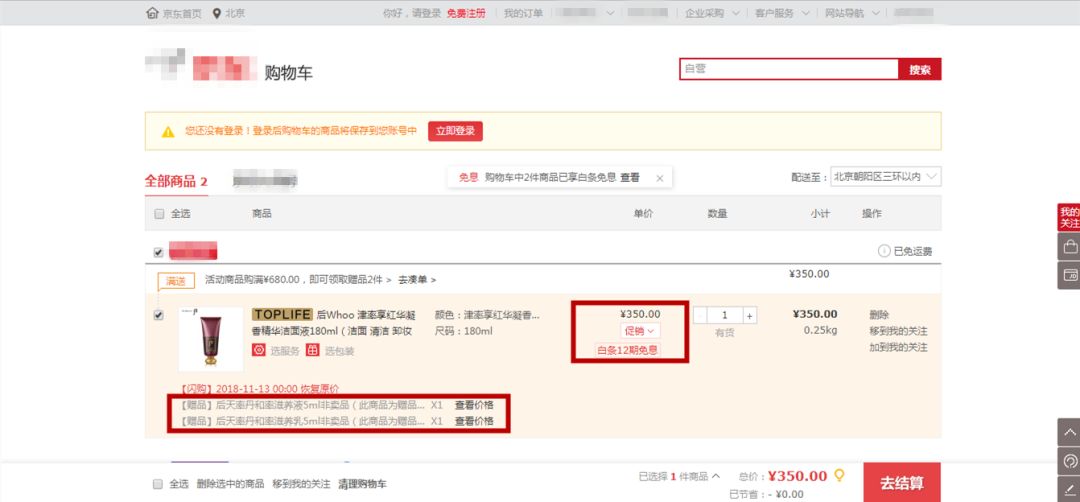
Task: Click the 搜索 search button
Action: tap(920, 70)
